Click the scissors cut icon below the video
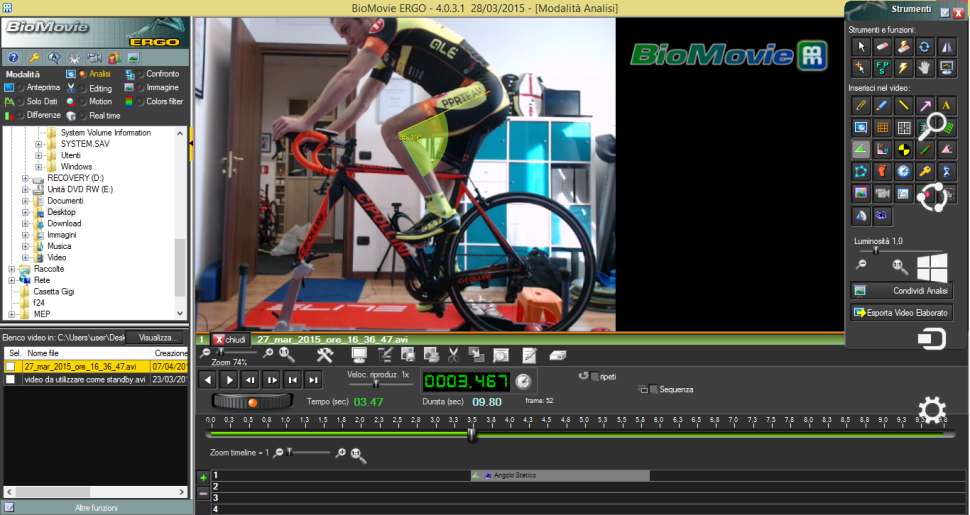This screenshot has width=970, height=515. tap(453, 355)
